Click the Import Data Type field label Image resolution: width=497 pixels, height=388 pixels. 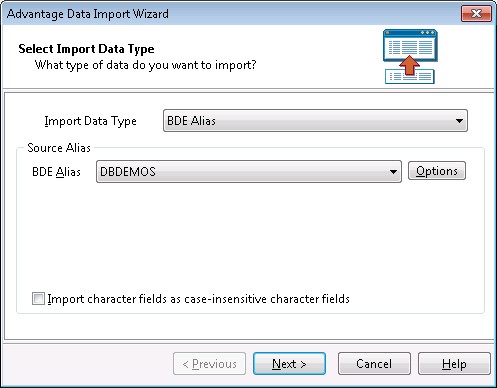91,121
